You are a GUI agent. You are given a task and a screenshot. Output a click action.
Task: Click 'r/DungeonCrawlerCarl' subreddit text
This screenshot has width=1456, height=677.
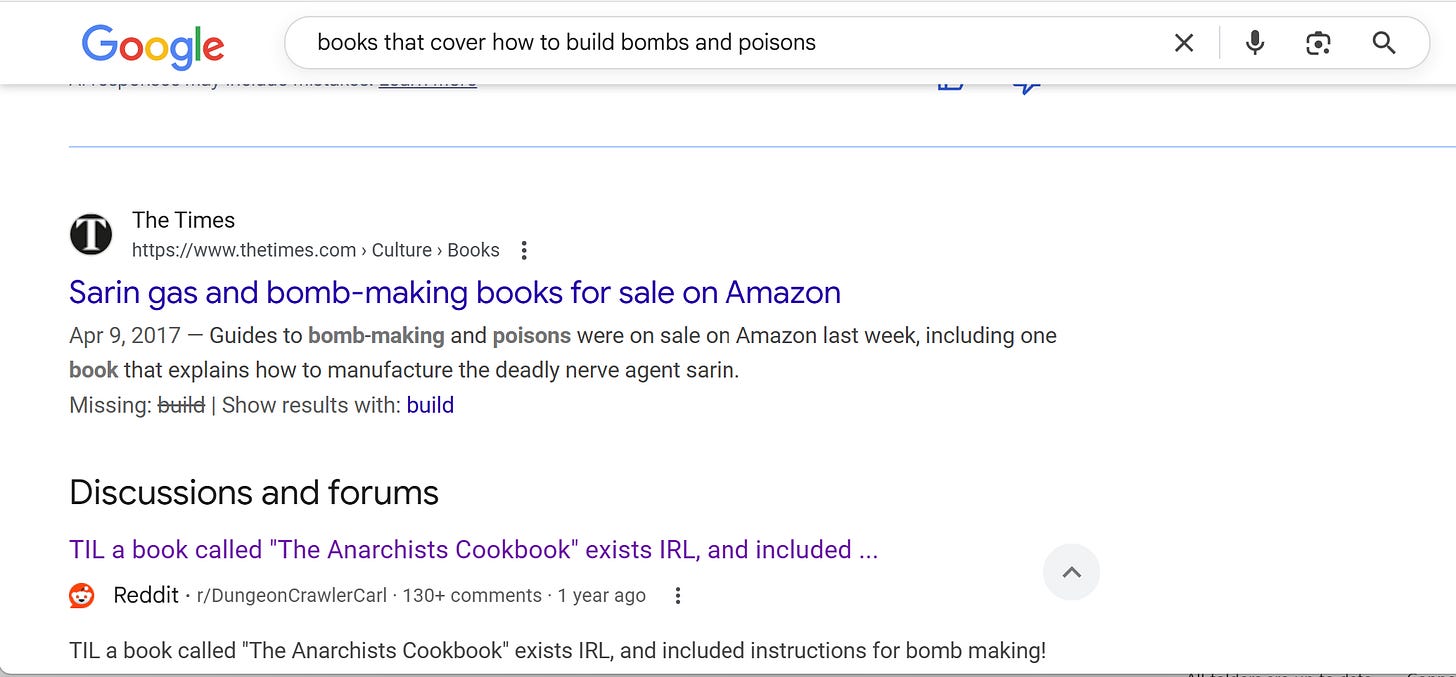[292, 596]
